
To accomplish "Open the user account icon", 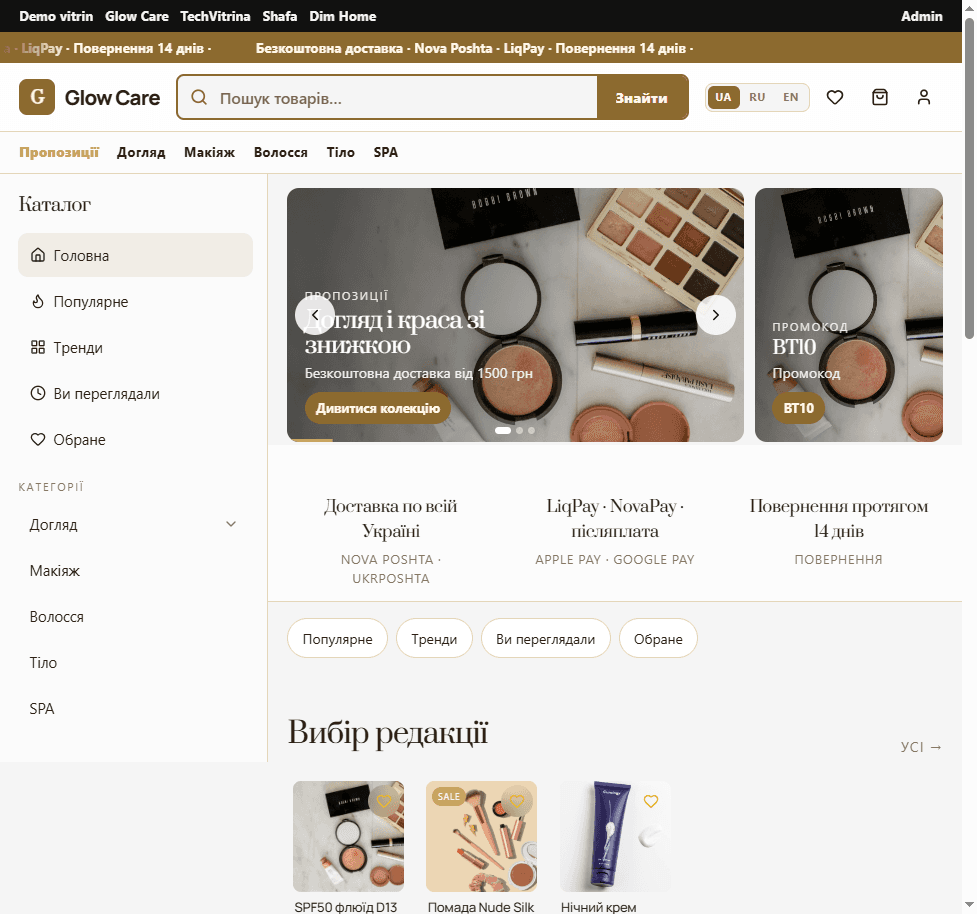I will click(x=923, y=97).
